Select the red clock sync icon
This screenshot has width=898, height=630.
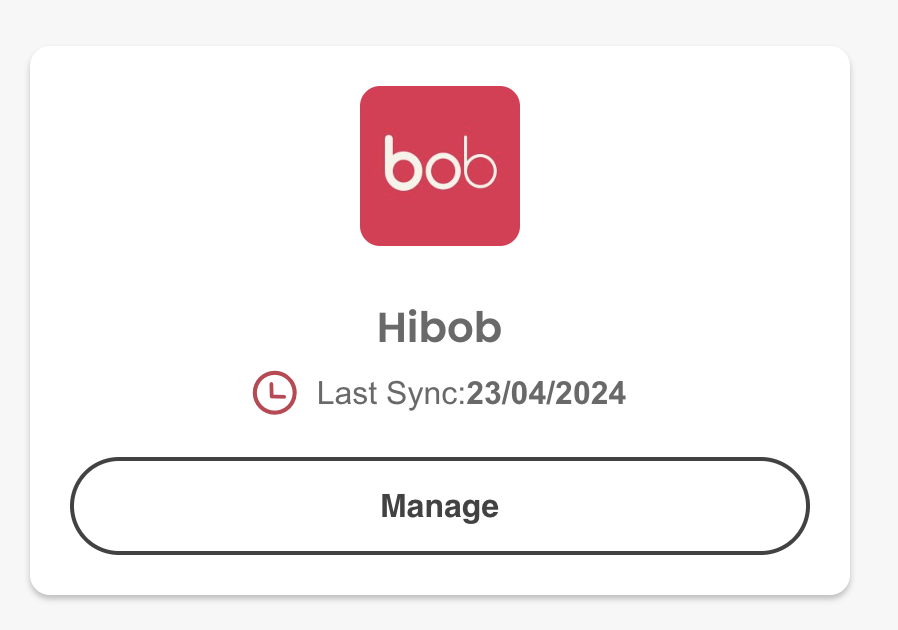coord(275,393)
